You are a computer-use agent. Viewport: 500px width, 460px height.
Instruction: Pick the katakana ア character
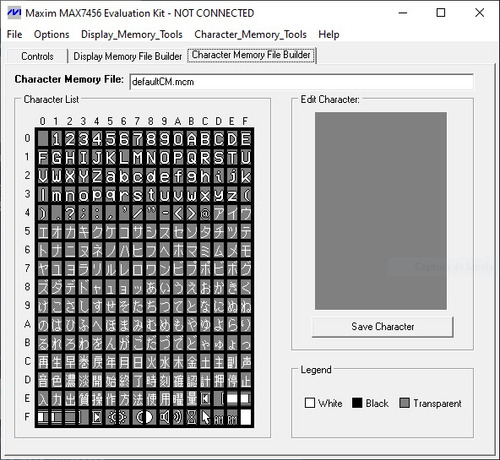click(219, 213)
